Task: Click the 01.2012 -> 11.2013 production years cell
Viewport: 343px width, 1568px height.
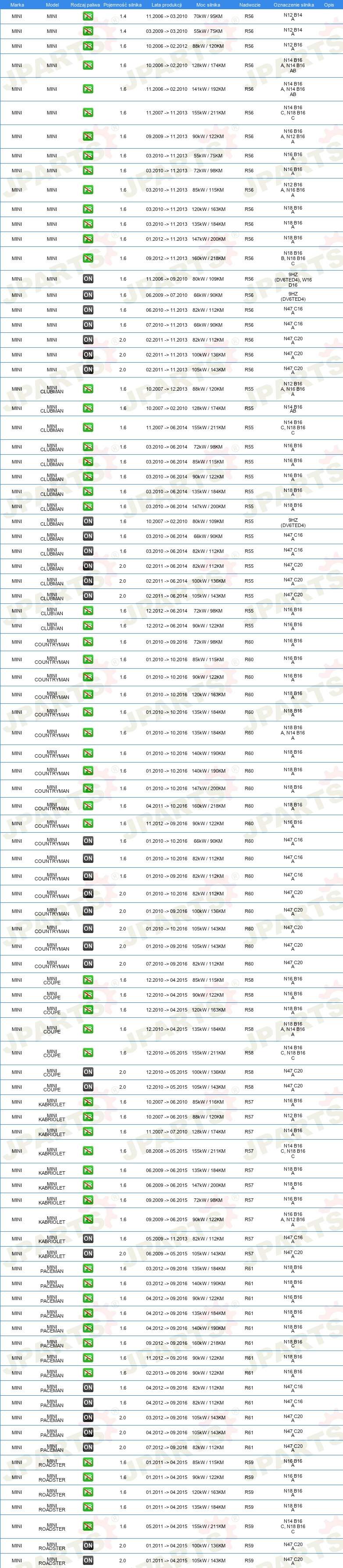Action: (167, 239)
